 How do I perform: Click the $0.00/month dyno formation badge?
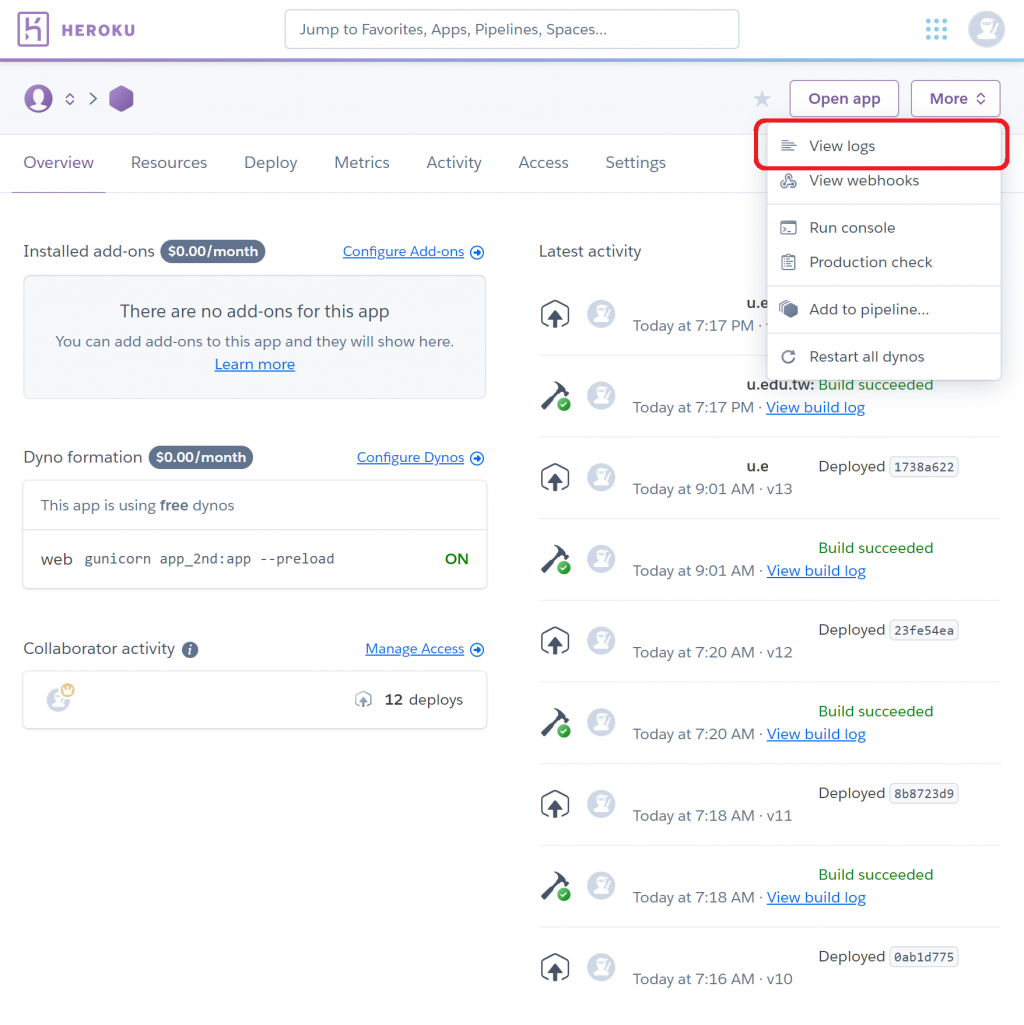tap(200, 458)
